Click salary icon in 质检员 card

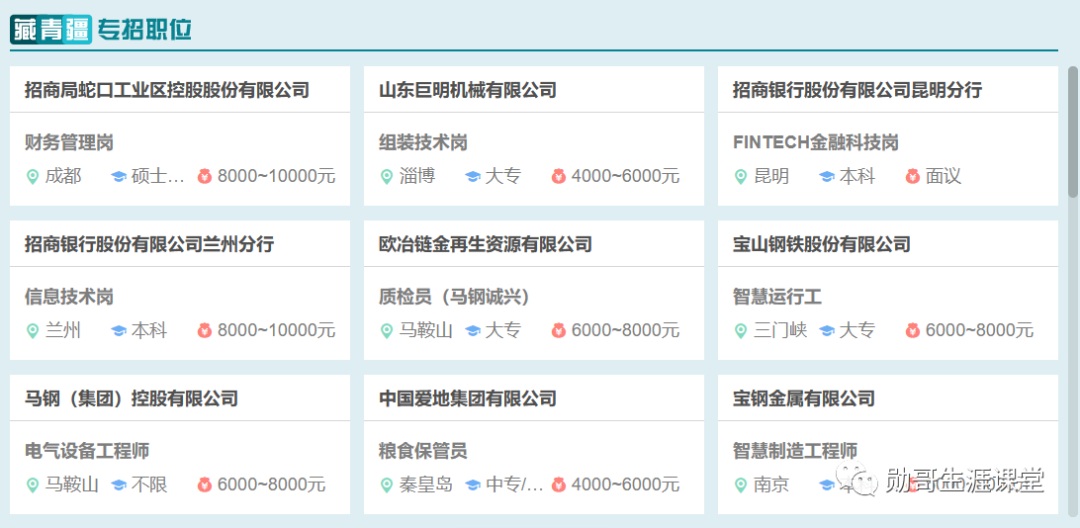click(558, 331)
